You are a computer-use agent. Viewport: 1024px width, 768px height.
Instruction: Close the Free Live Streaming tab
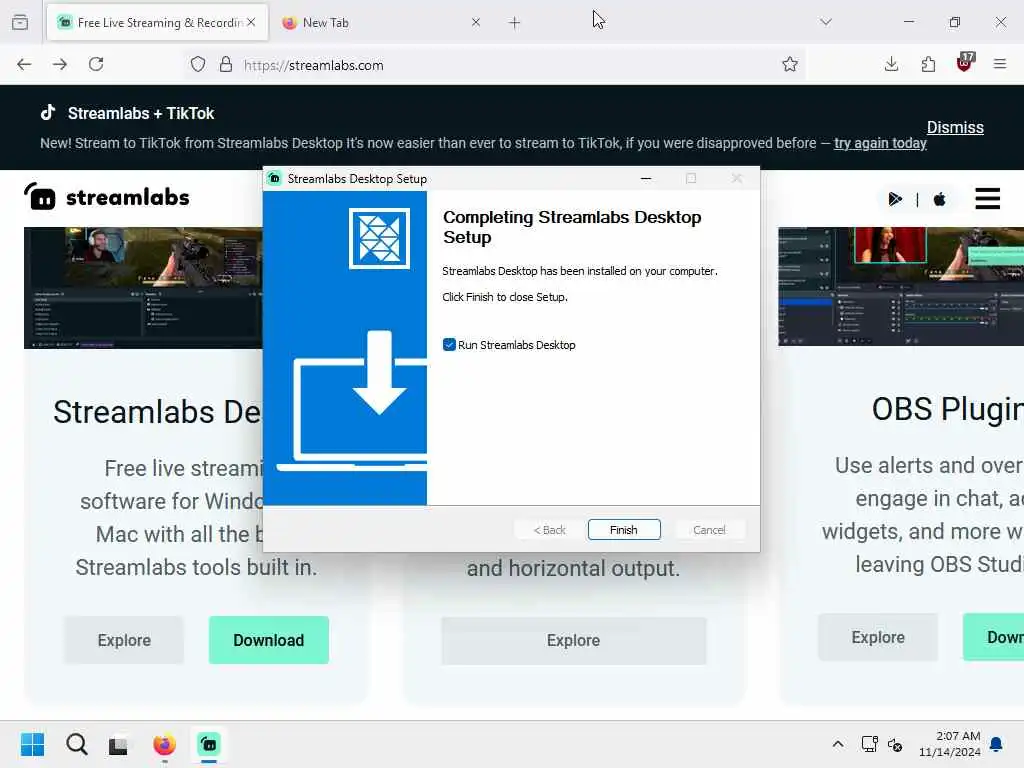pyautogui.click(x=251, y=22)
